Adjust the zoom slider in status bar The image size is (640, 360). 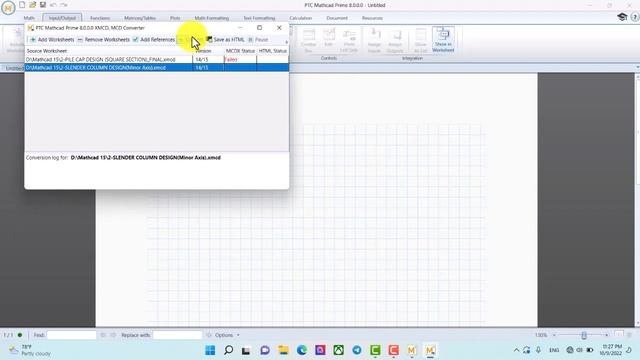tap(584, 335)
